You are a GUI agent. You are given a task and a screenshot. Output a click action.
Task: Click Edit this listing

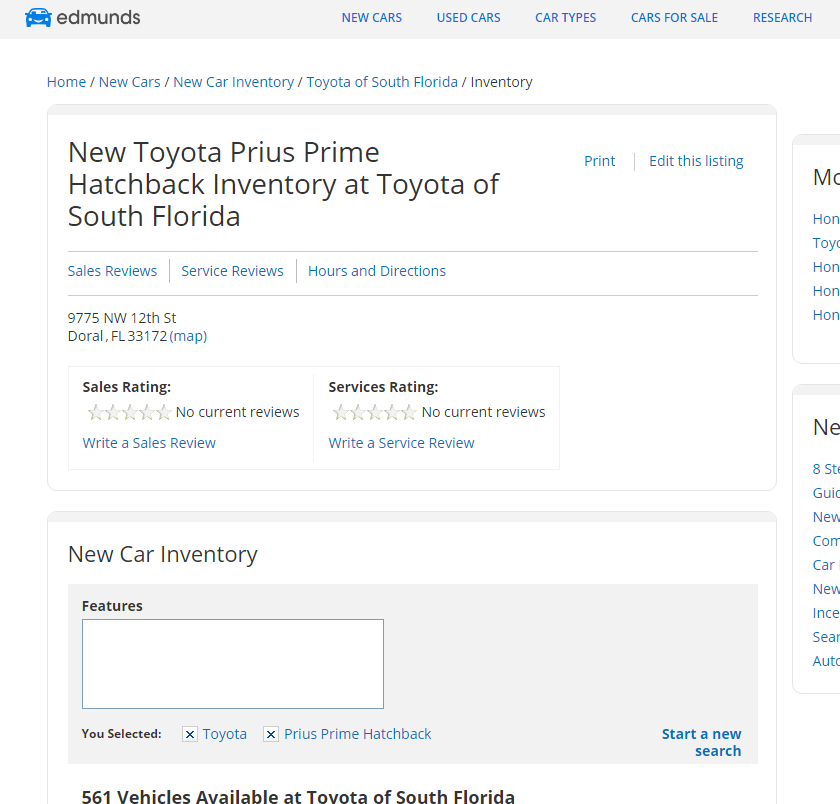pos(696,161)
